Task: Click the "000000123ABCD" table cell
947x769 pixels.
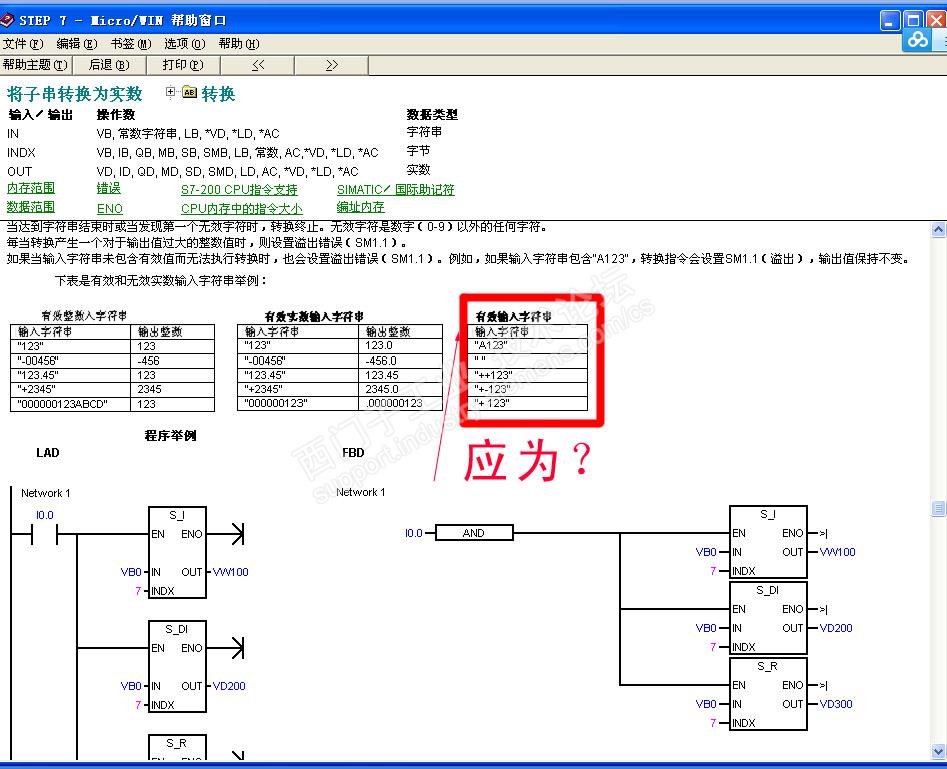Action: point(70,404)
